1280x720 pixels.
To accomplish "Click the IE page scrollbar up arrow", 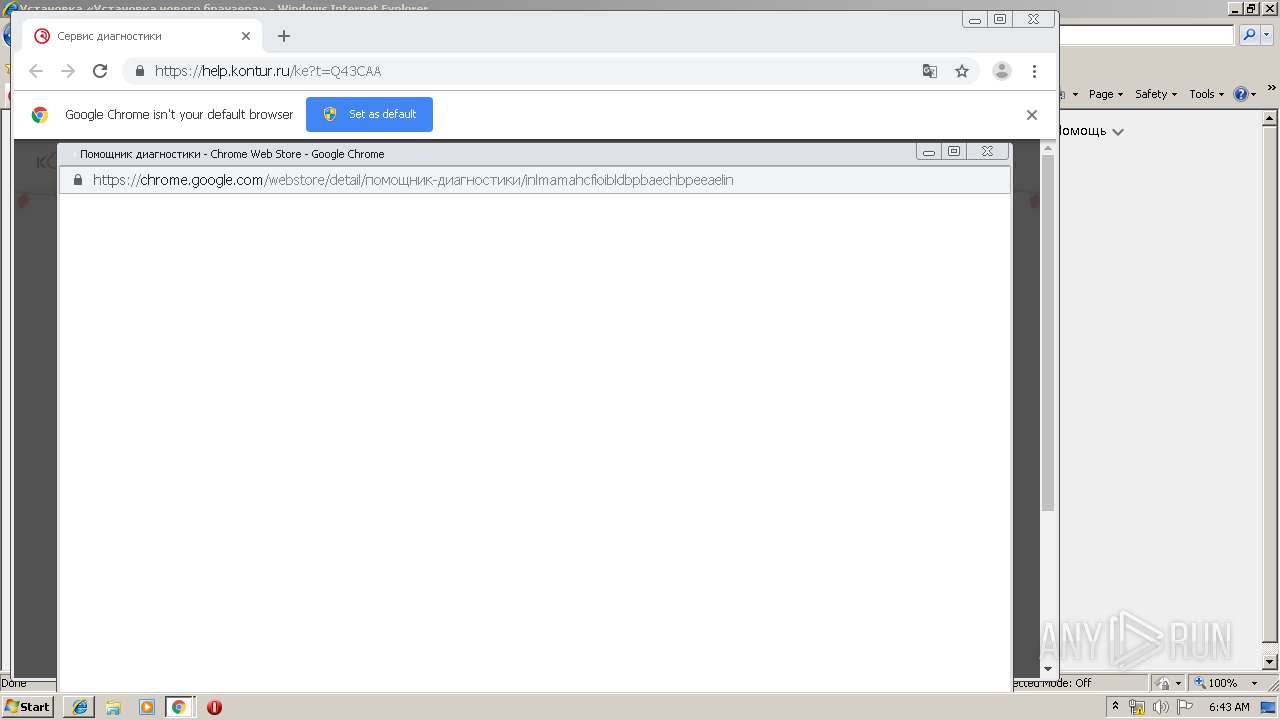I will [x=1271, y=118].
